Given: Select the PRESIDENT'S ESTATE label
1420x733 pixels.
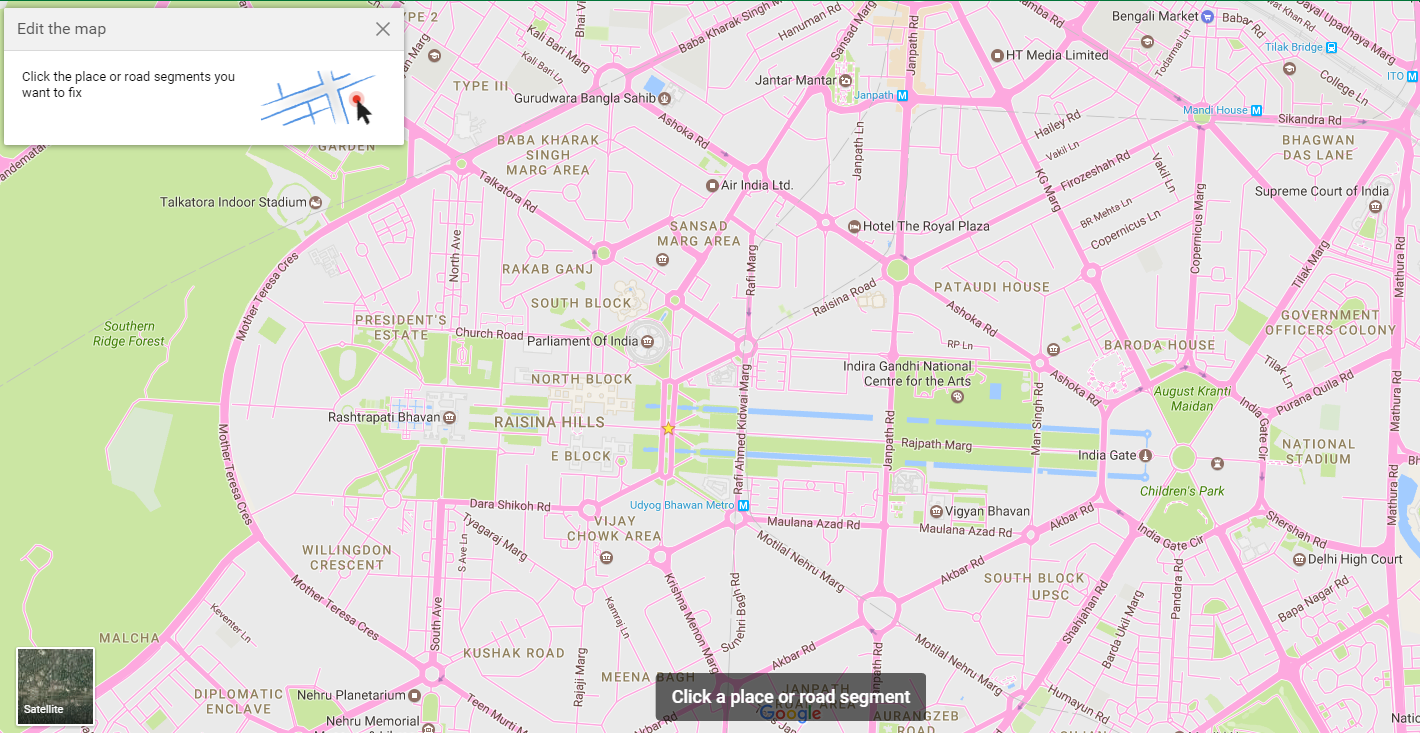Looking at the screenshot, I should [401, 327].
